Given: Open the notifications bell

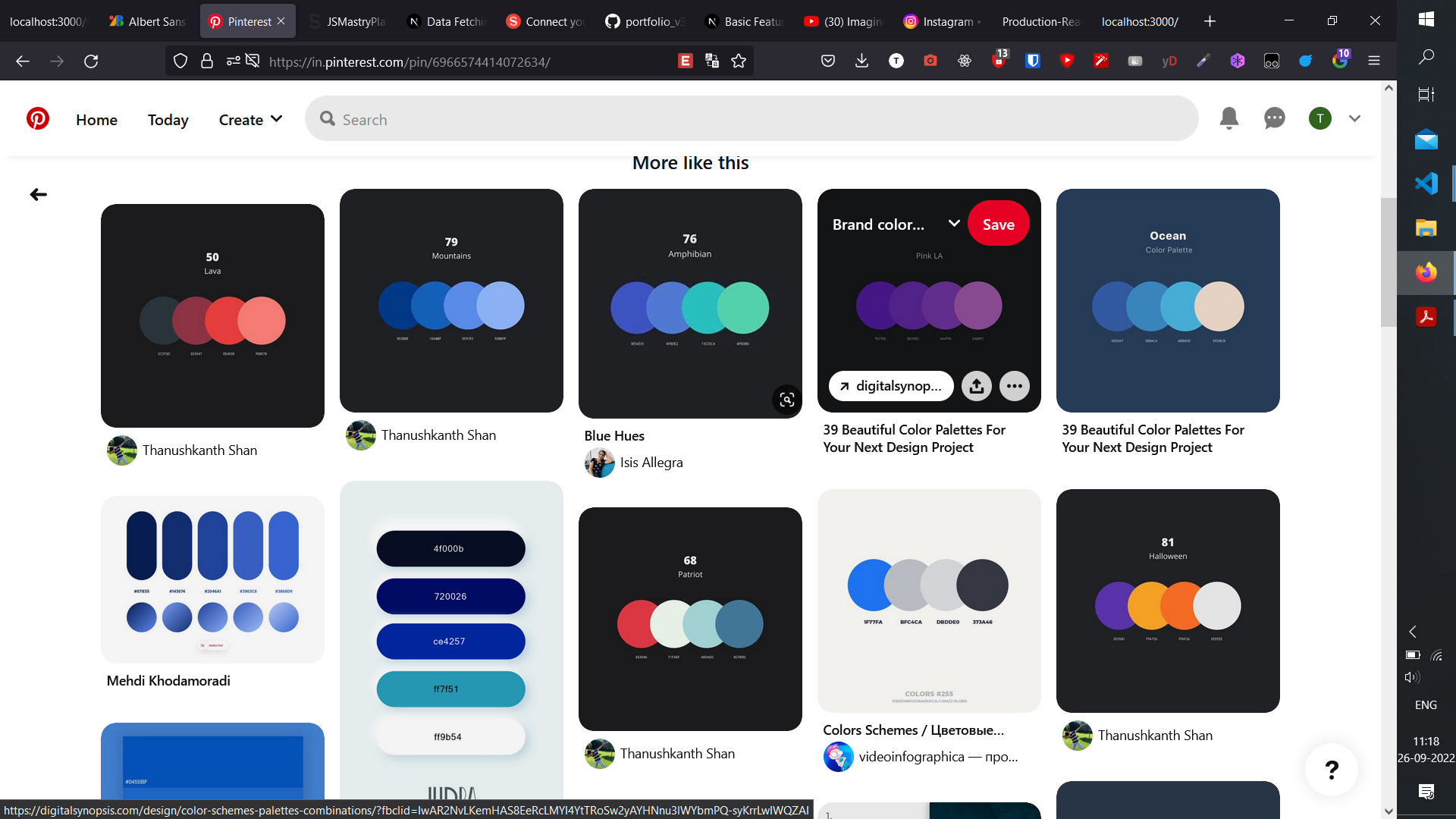Looking at the screenshot, I should click(1228, 118).
